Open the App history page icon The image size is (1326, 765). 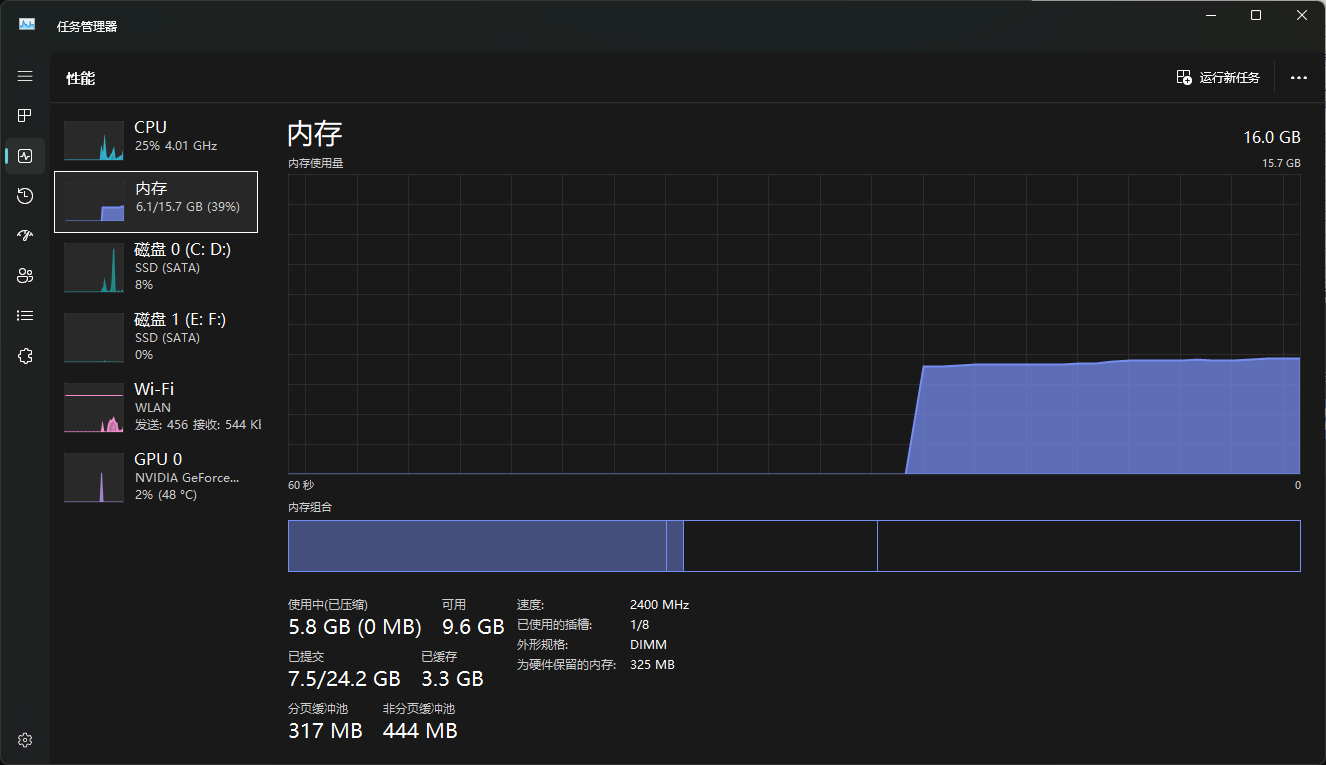click(x=25, y=196)
